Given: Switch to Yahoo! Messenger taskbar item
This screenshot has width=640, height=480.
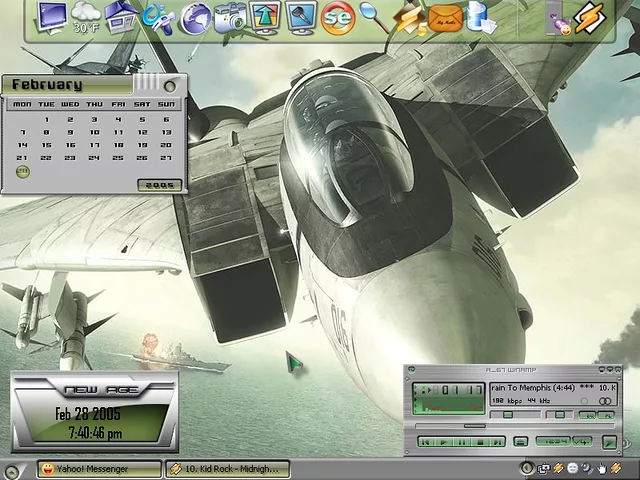Looking at the screenshot, I should [97, 468].
